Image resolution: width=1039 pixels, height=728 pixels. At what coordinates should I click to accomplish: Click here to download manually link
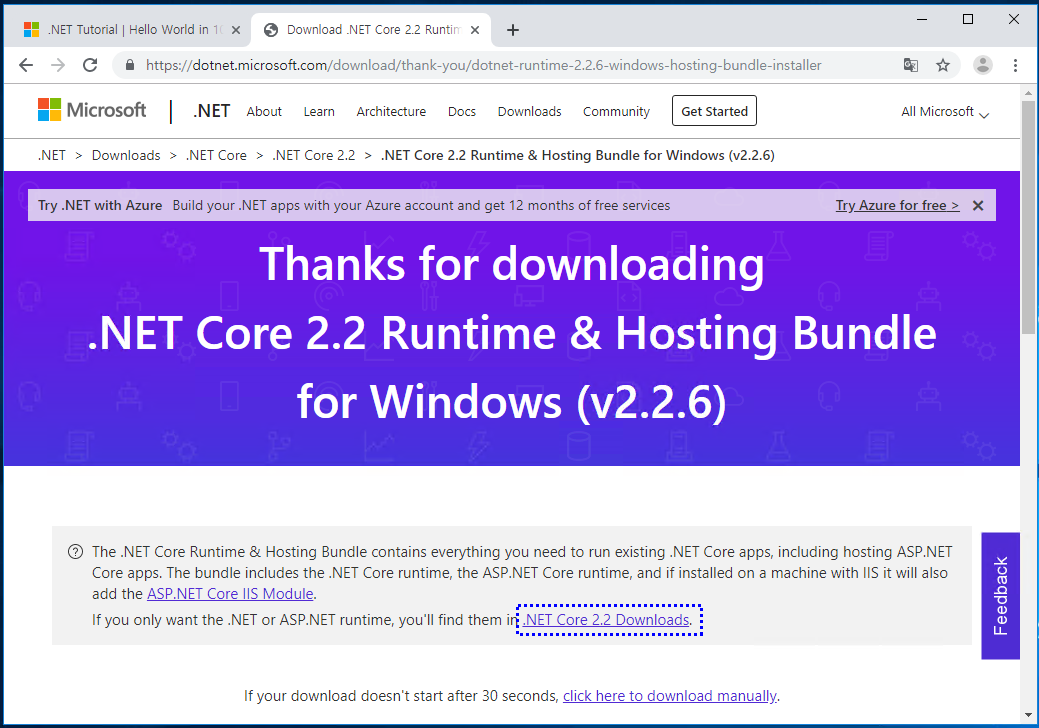coord(670,696)
